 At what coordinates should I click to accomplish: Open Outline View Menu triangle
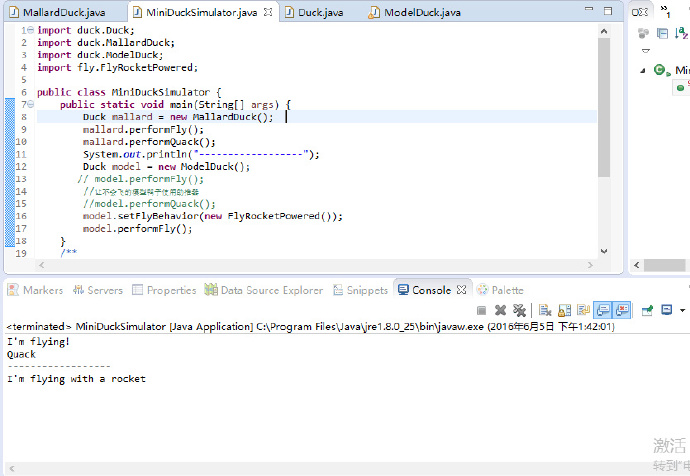[x=646, y=51]
